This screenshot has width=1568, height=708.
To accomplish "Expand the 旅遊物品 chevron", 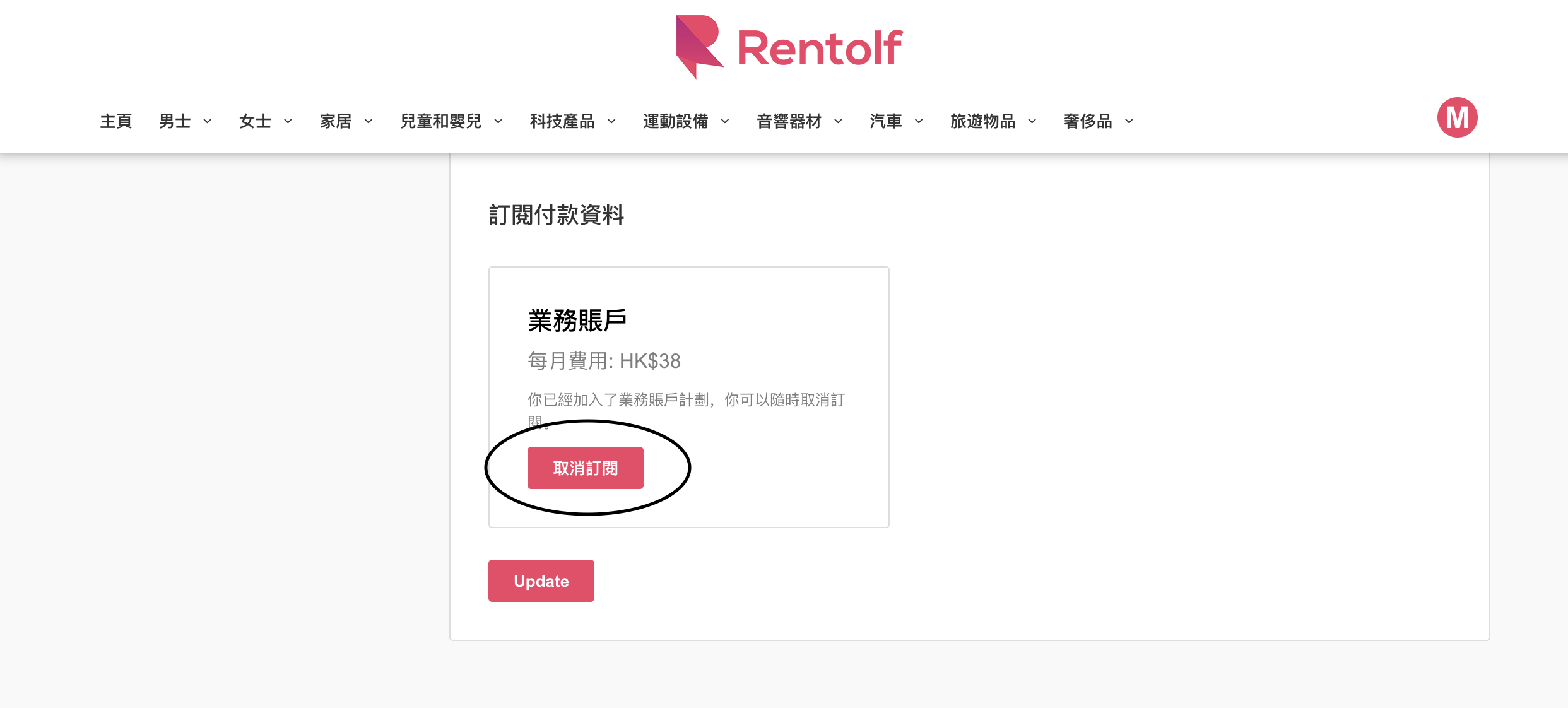I will (x=1032, y=121).
